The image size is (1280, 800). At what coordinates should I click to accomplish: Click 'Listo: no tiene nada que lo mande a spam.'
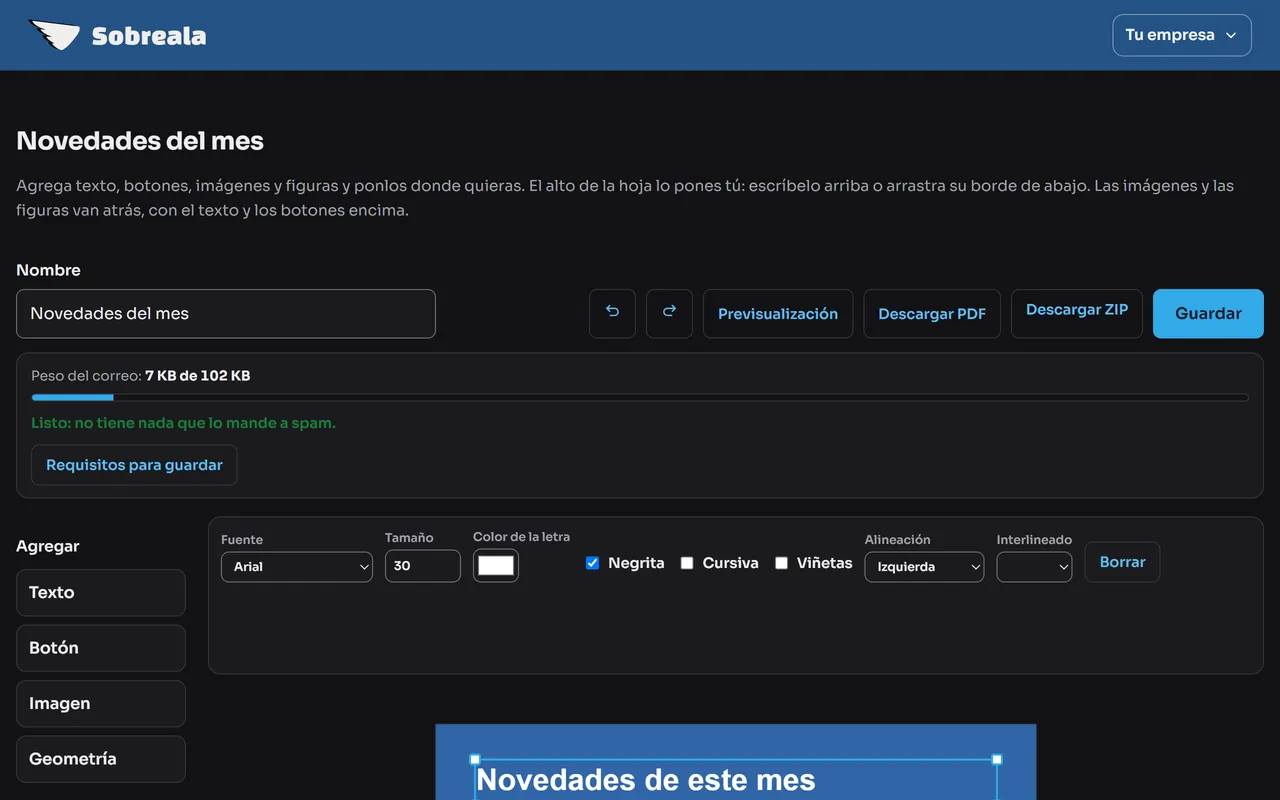coord(183,423)
